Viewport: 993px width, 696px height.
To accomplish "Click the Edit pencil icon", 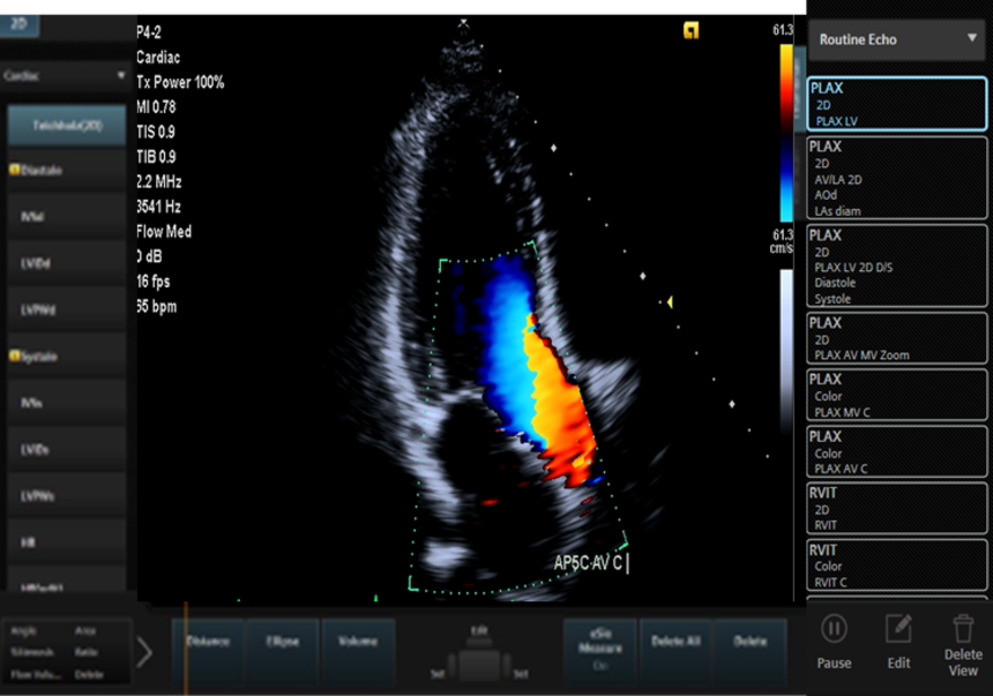I will (898, 629).
